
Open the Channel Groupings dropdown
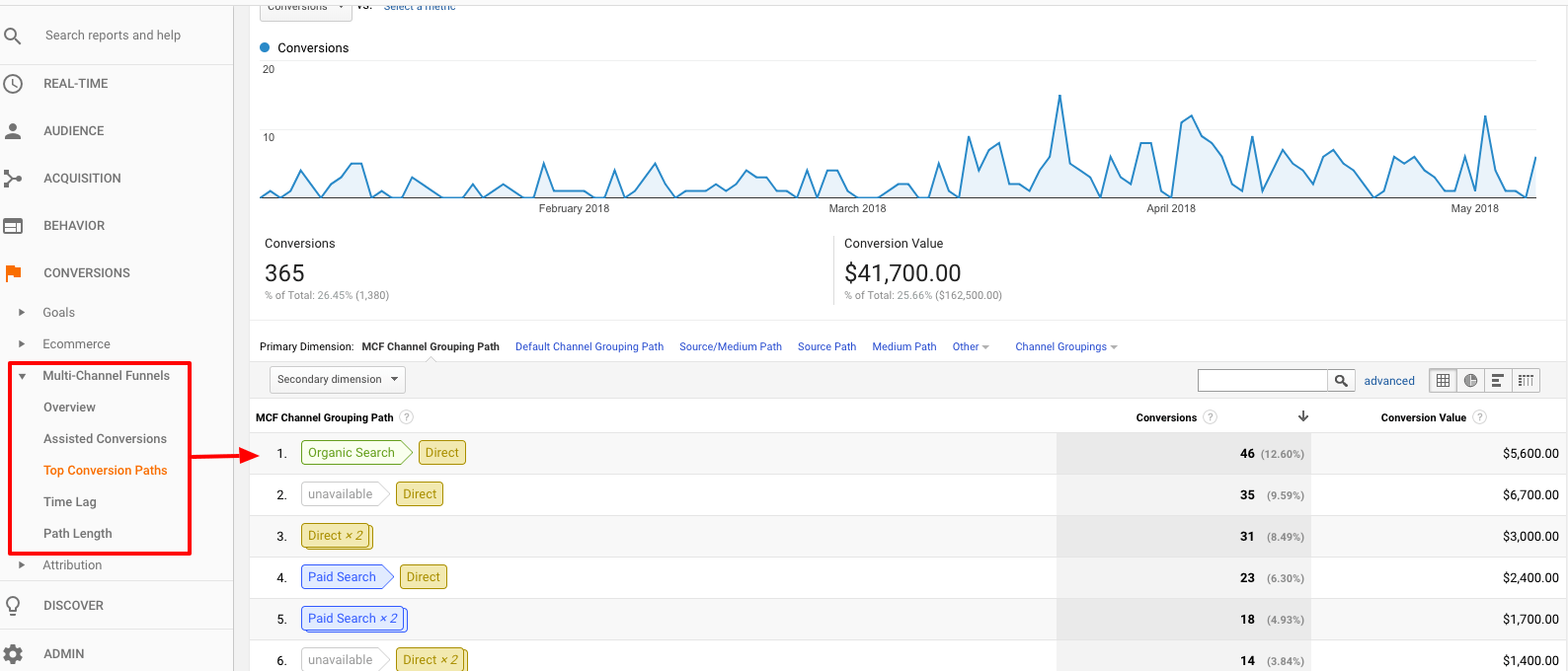click(1065, 347)
